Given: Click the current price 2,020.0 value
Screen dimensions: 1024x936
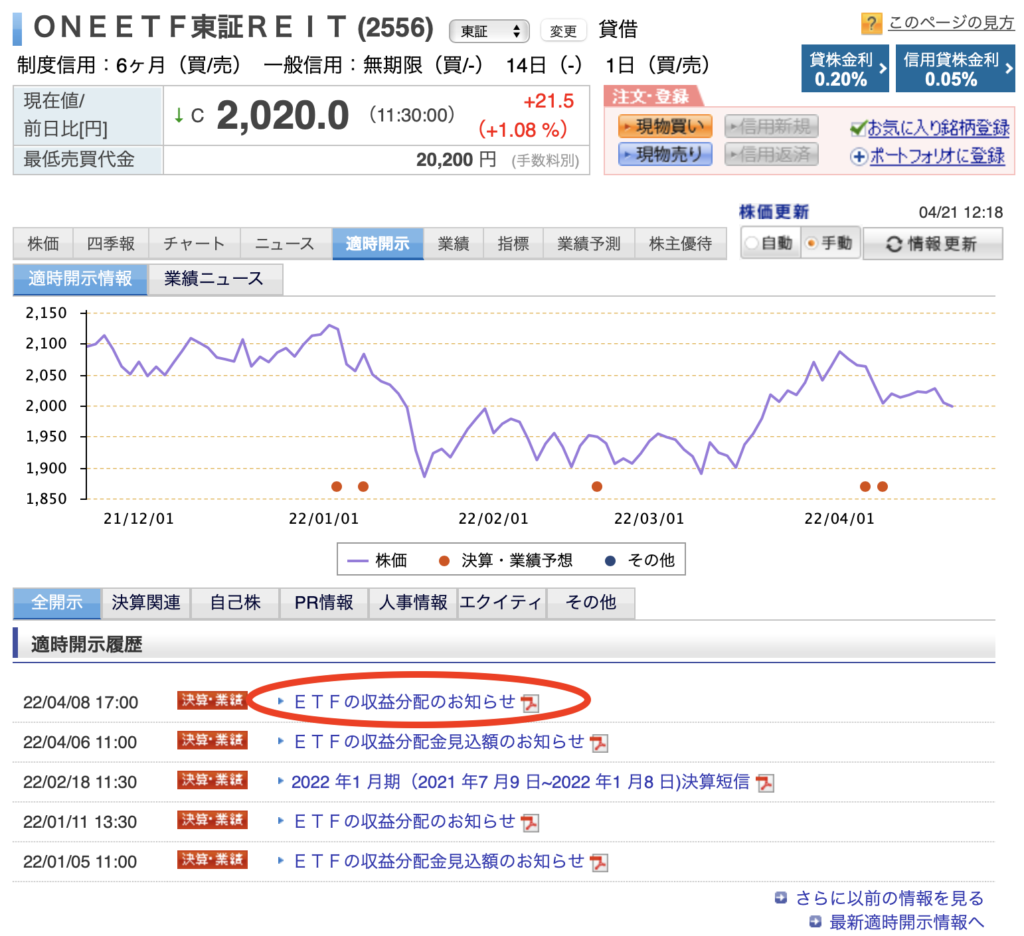Looking at the screenshot, I should pyautogui.click(x=282, y=116).
